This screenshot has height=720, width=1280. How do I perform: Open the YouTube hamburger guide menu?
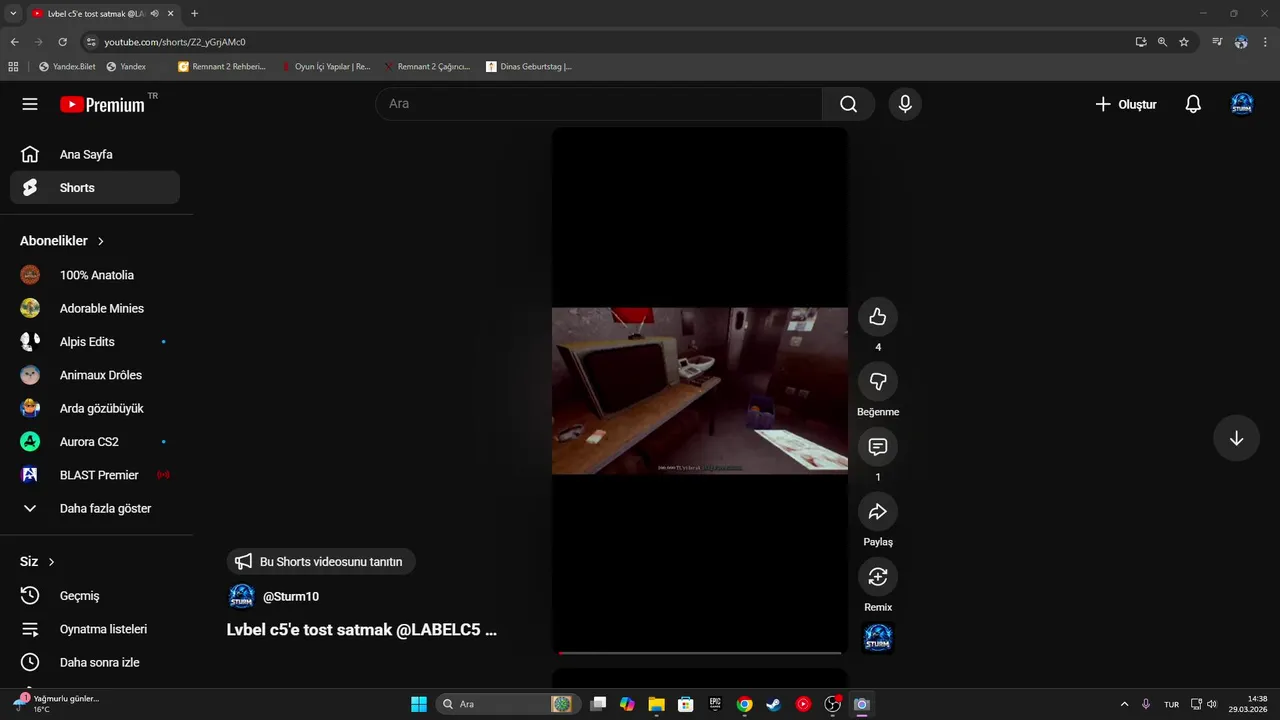pos(30,104)
